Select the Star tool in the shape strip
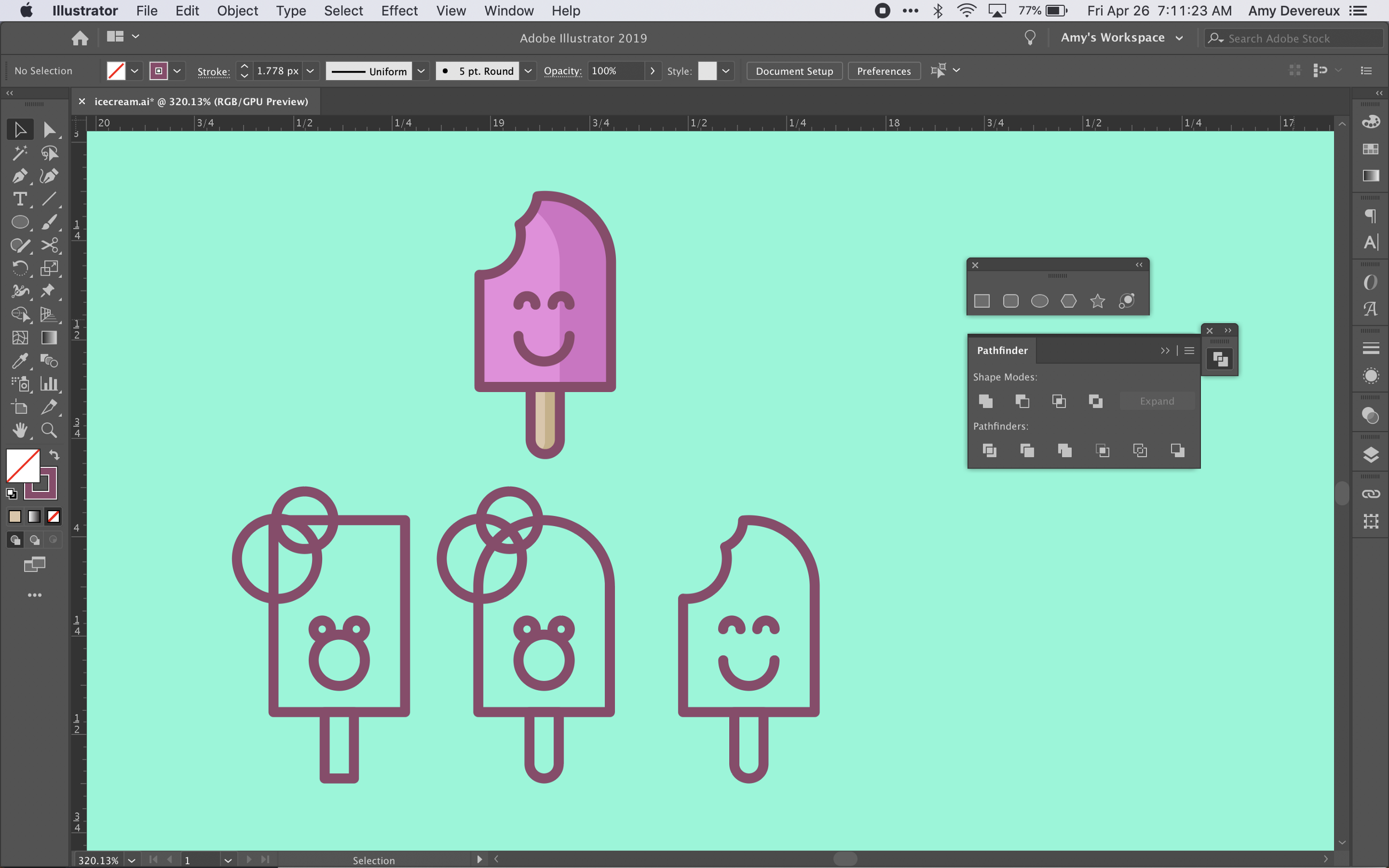This screenshot has width=1389, height=868. click(x=1097, y=301)
